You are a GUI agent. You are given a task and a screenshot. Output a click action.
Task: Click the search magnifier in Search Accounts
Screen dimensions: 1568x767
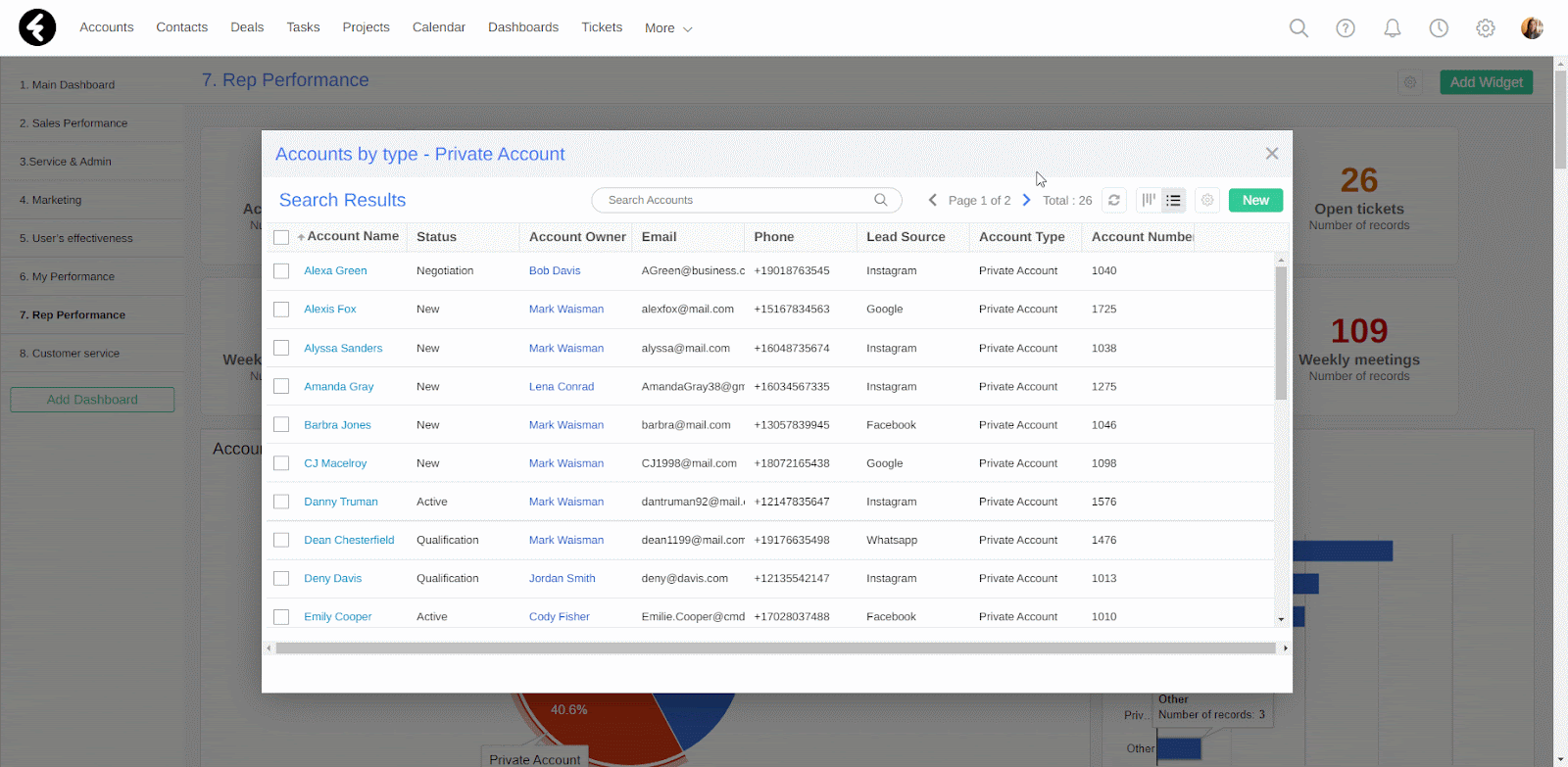881,200
